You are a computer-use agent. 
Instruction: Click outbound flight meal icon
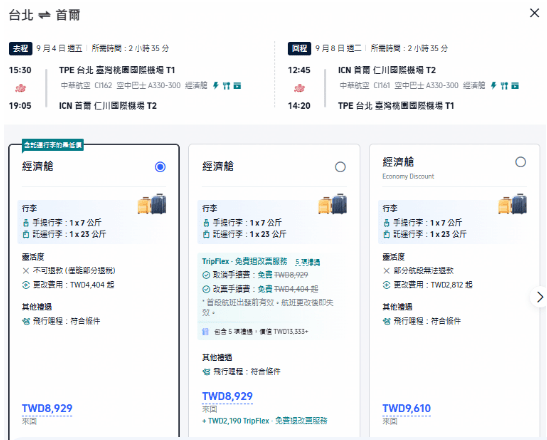tap(226, 85)
